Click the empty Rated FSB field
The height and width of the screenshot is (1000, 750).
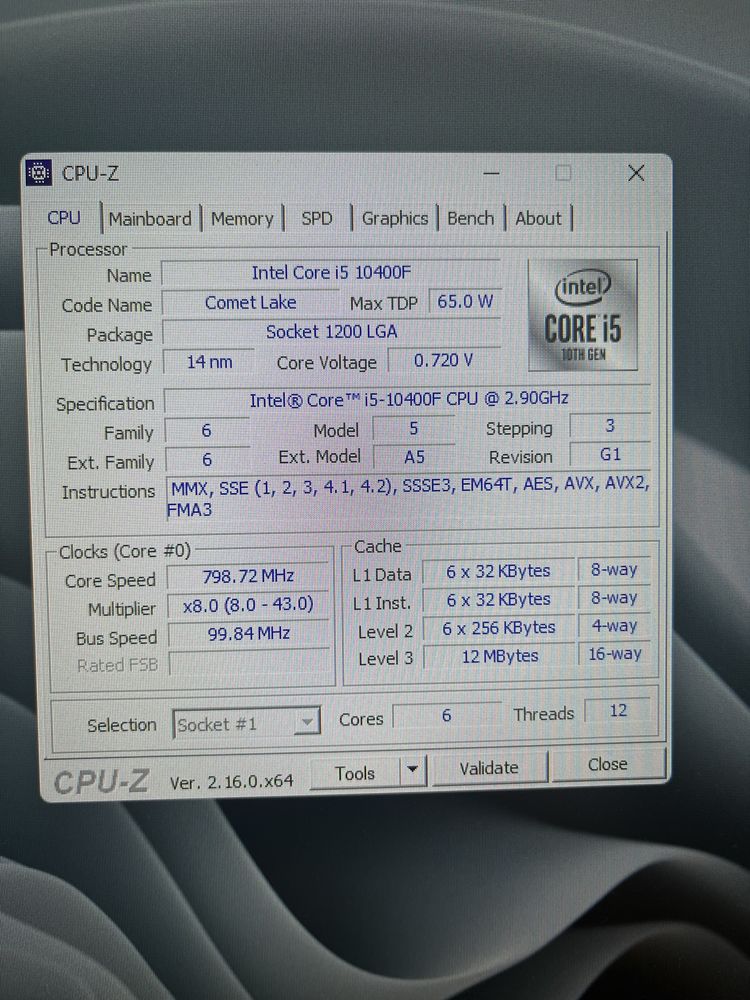249,663
